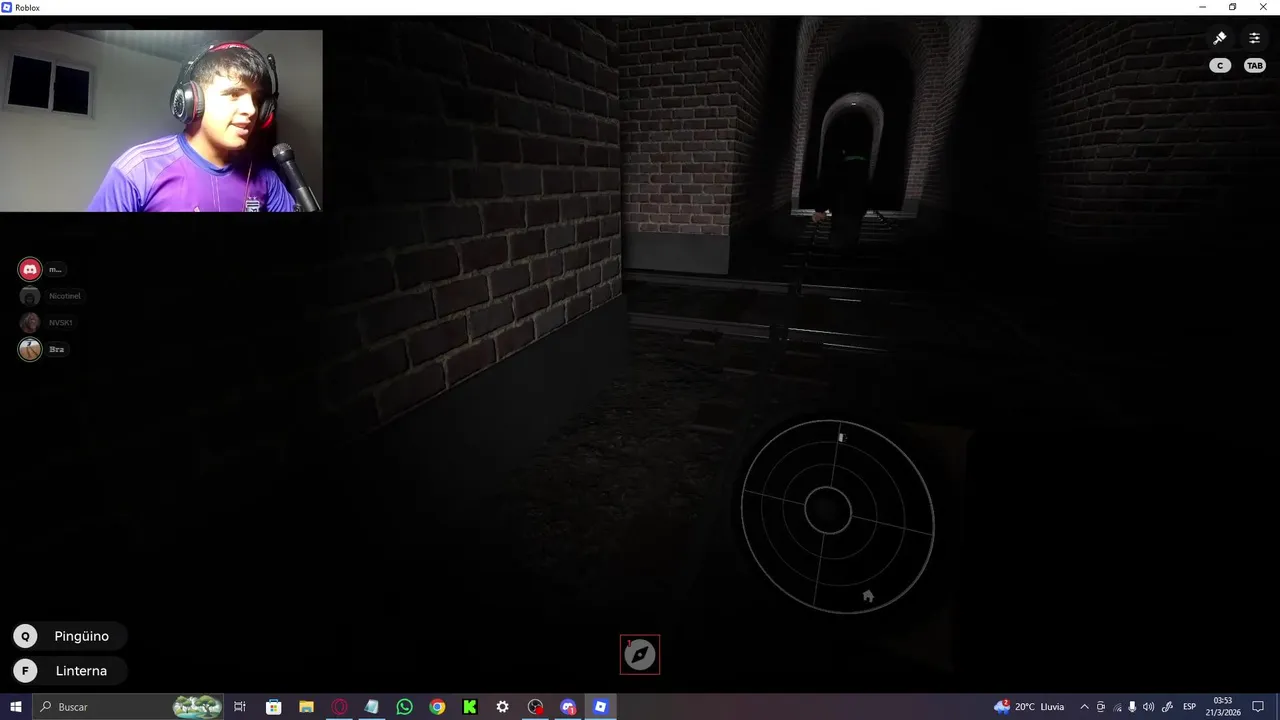Click the Nicotinel name label

tap(65, 296)
